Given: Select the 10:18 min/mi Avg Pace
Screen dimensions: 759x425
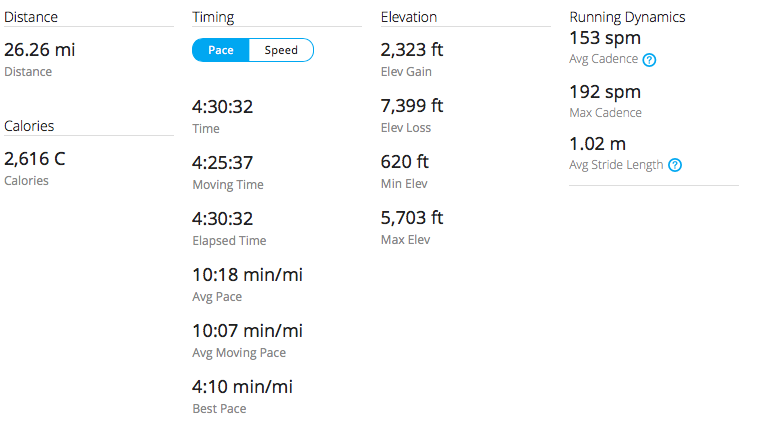Looking at the screenshot, I should (x=246, y=275).
